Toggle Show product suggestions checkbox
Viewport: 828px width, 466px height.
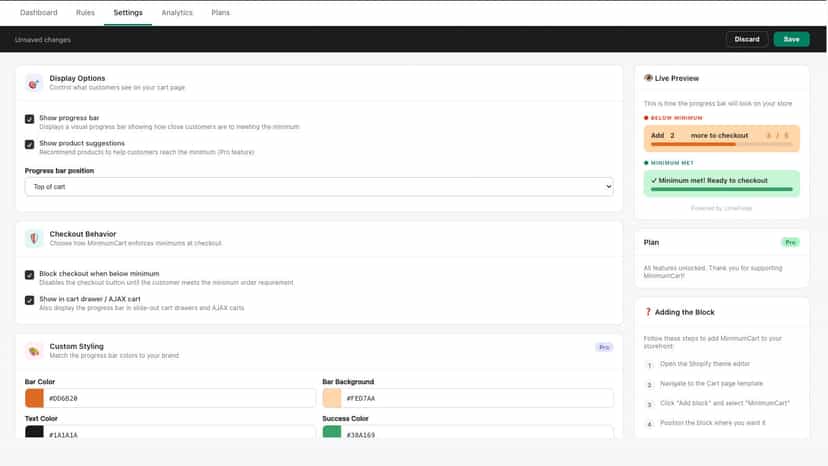pos(30,144)
